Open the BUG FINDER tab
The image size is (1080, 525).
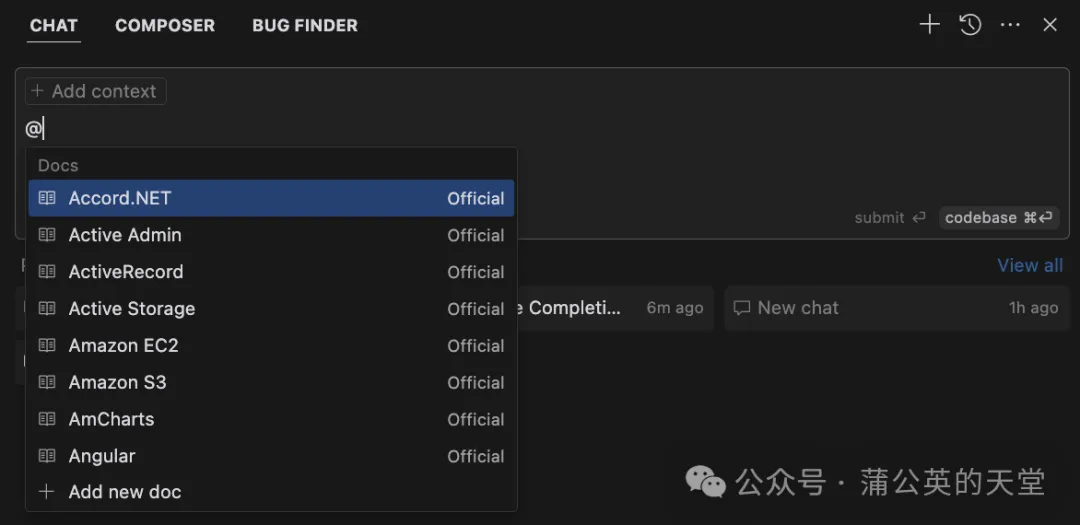point(305,25)
